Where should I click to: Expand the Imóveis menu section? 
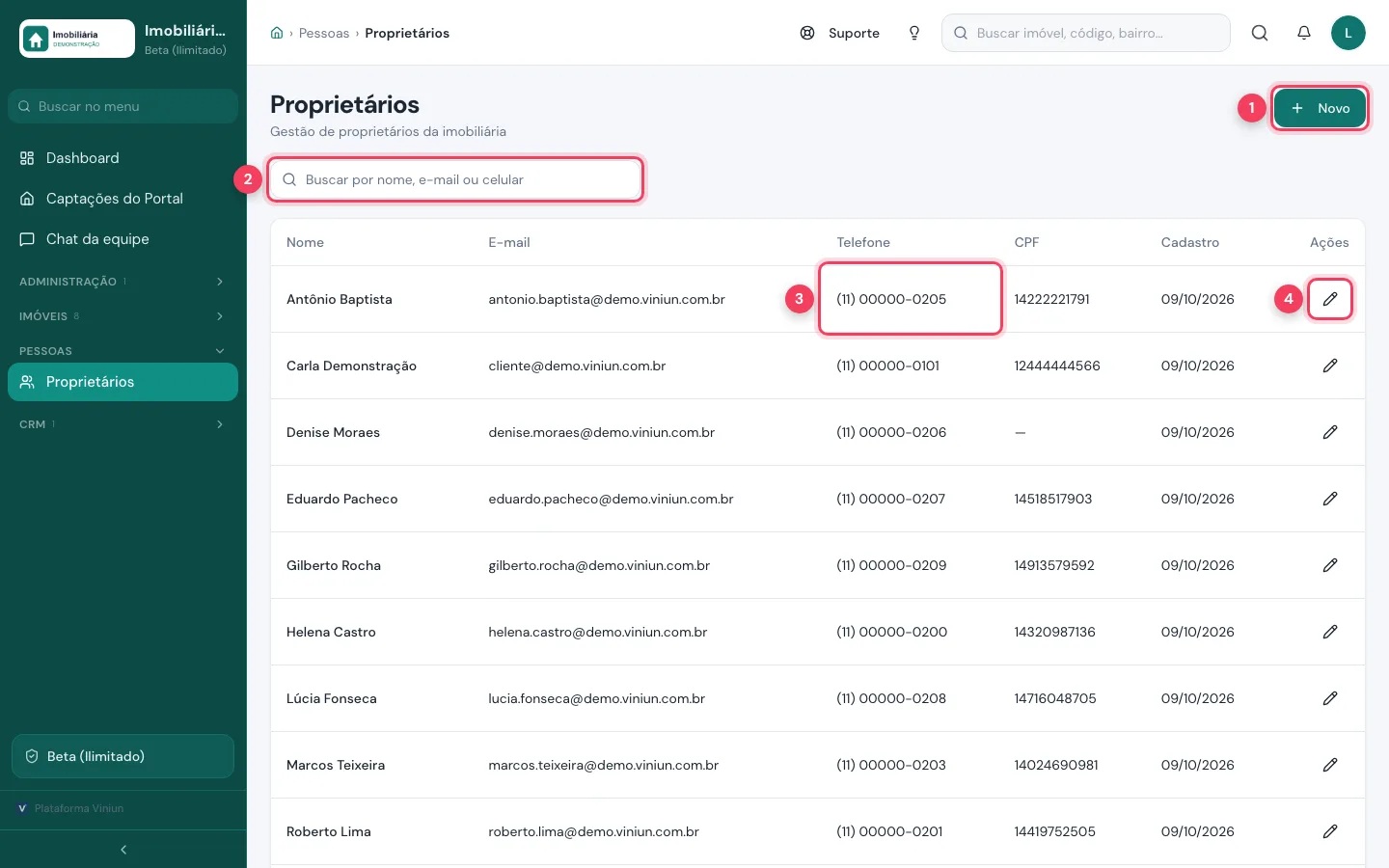click(123, 316)
